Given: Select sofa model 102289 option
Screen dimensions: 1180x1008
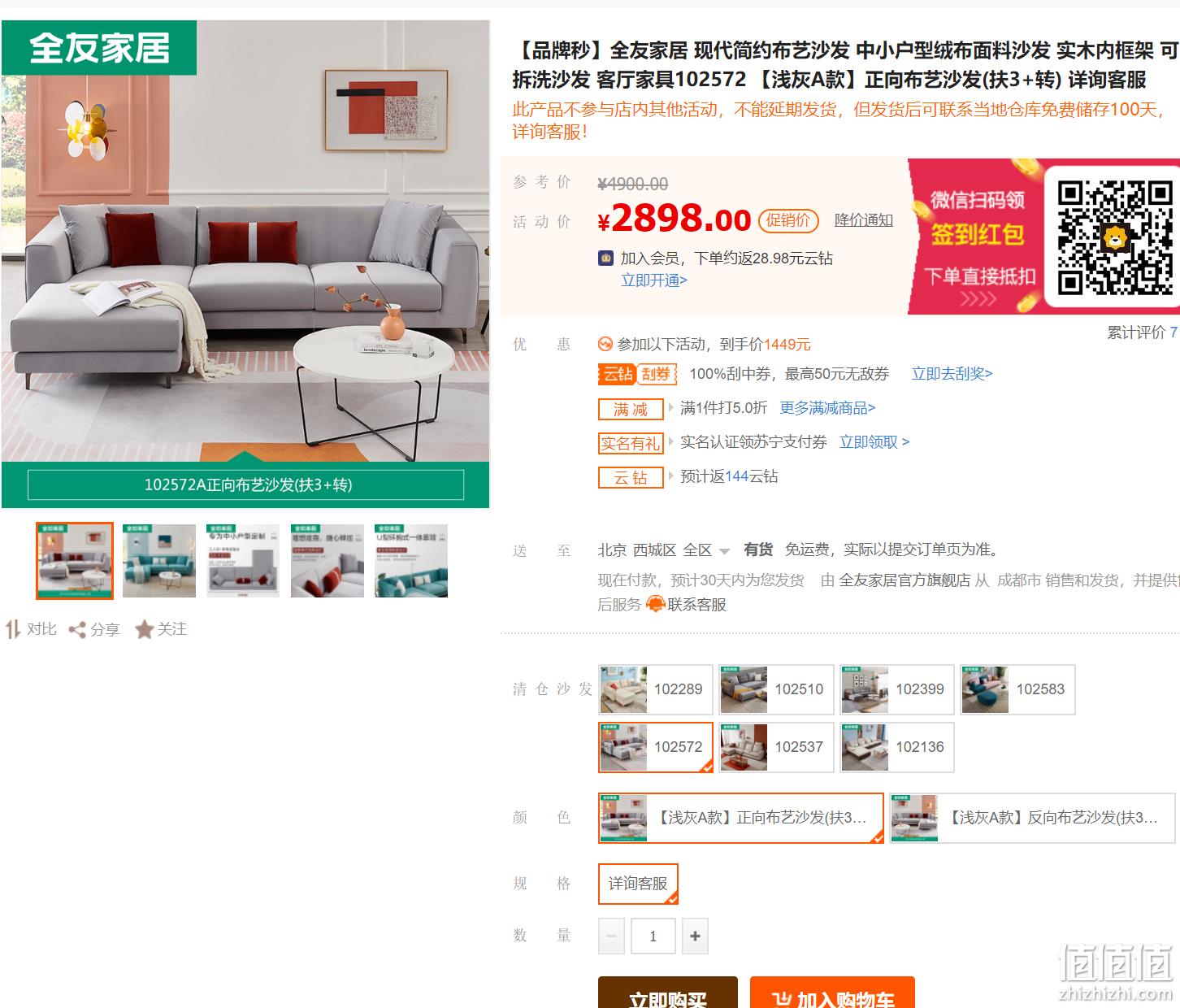Looking at the screenshot, I should pos(656,689).
